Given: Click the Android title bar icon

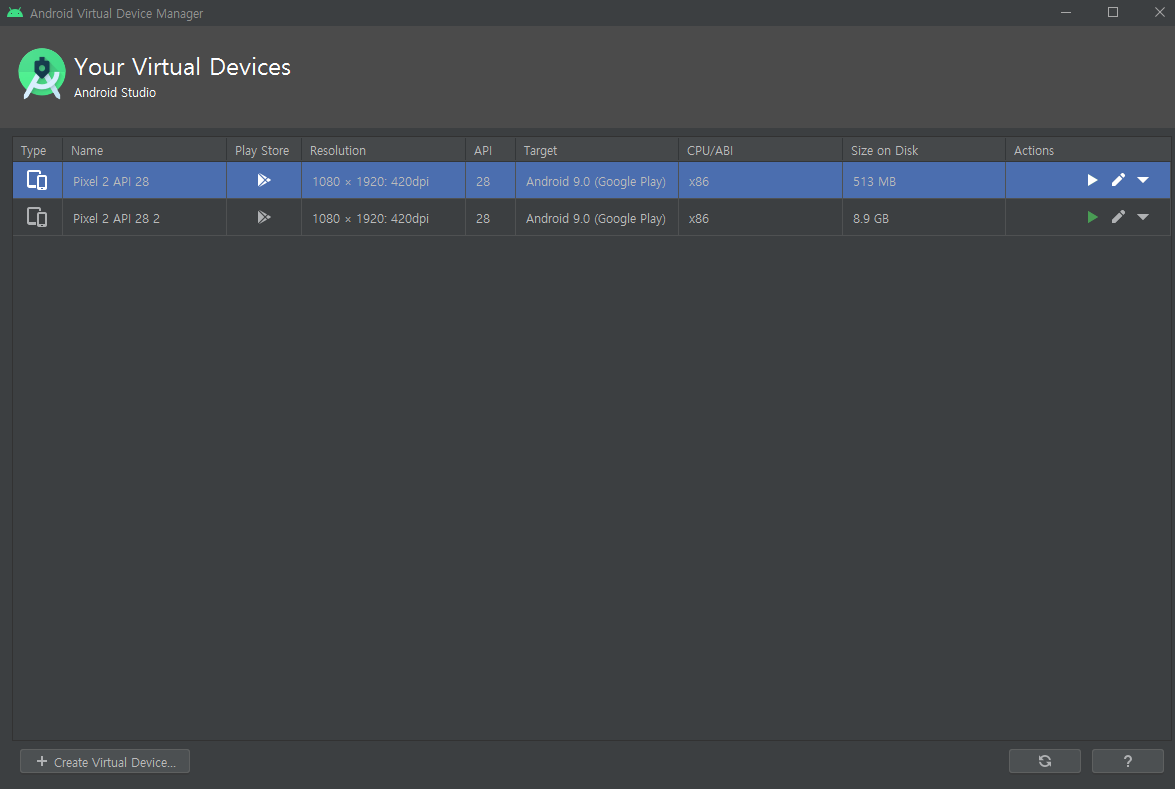Looking at the screenshot, I should [15, 13].
